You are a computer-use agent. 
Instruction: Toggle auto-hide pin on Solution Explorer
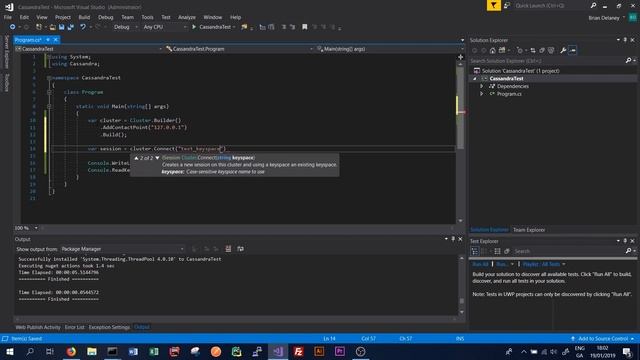point(625,40)
